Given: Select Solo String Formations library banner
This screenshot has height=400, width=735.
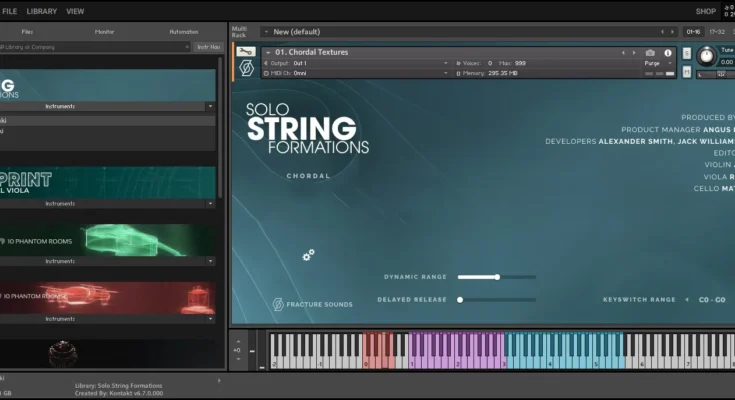Looking at the screenshot, I should coord(107,85).
